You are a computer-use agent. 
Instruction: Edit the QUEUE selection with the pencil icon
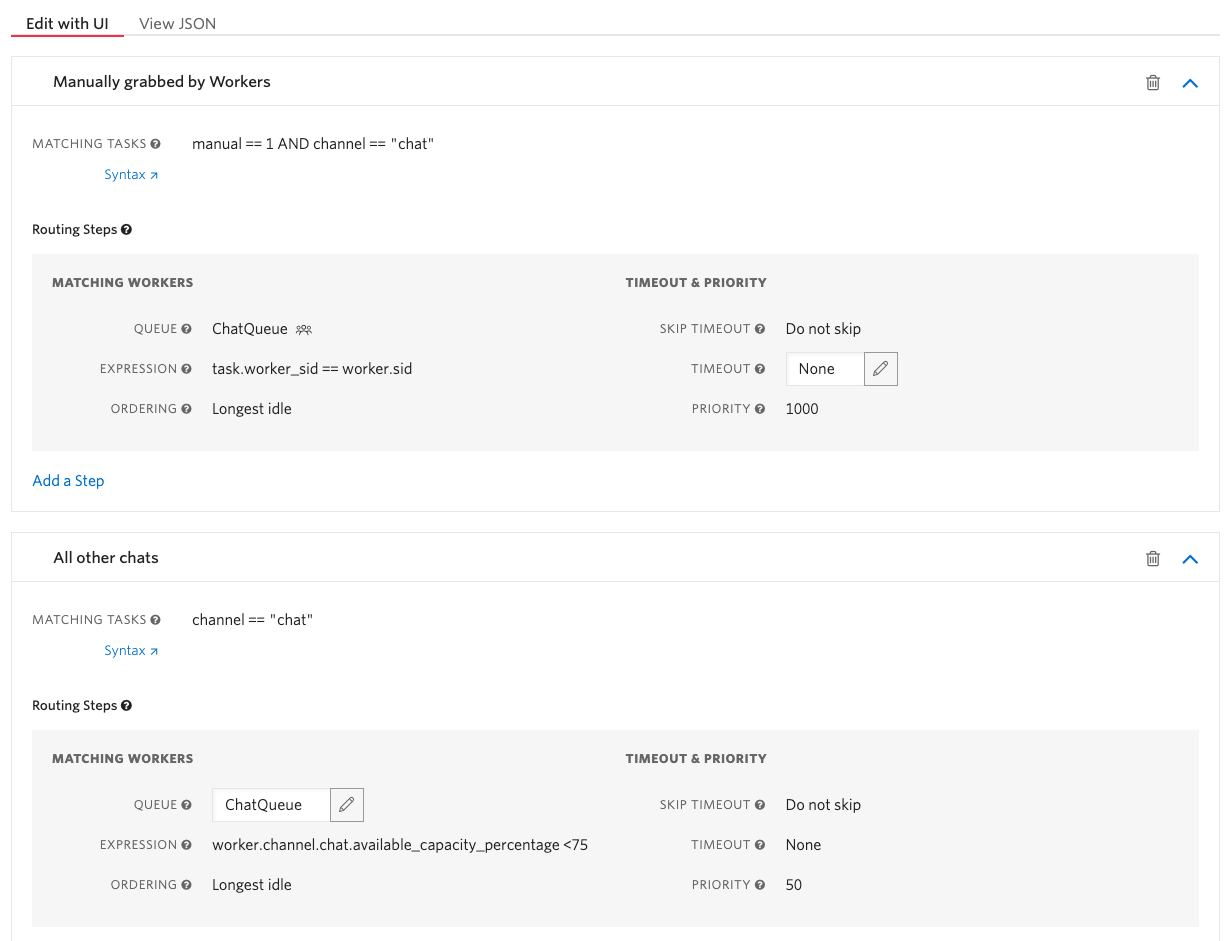346,804
